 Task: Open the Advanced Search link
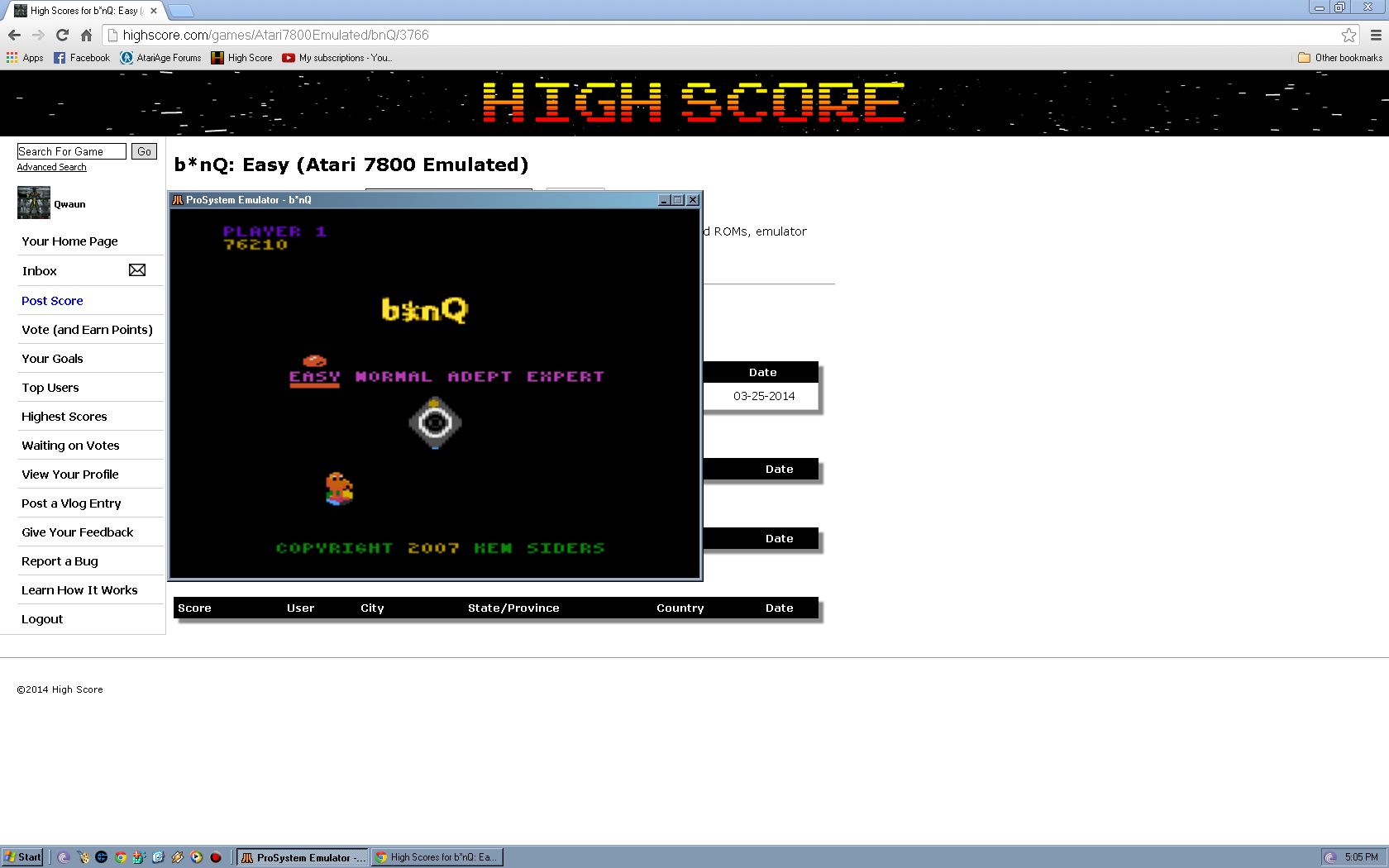click(x=51, y=167)
